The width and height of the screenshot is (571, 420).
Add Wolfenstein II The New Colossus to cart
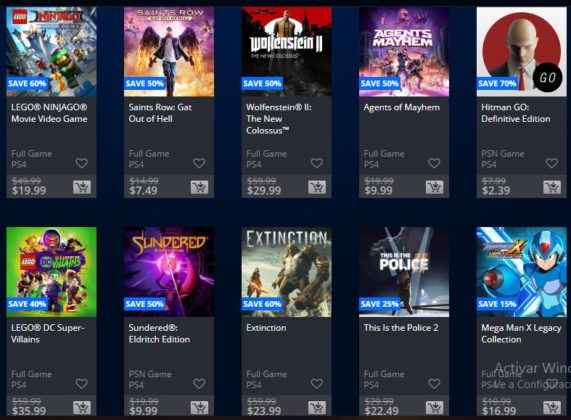317,187
